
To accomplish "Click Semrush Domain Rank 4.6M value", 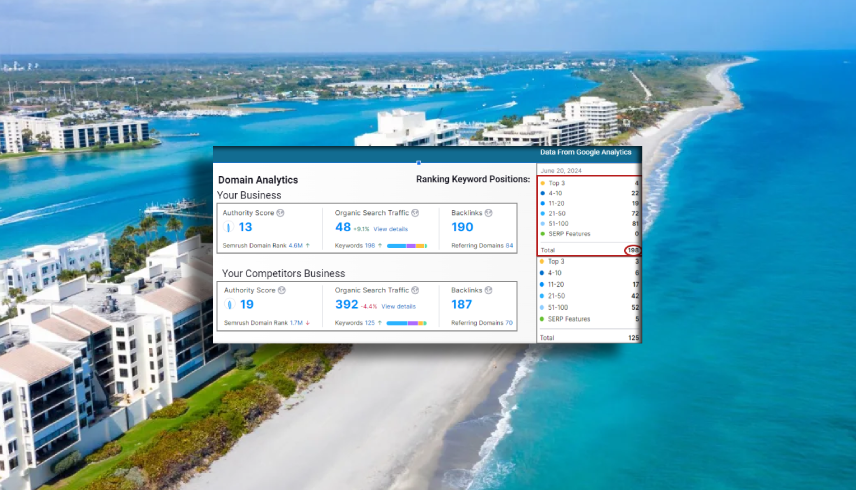I will tap(296, 245).
